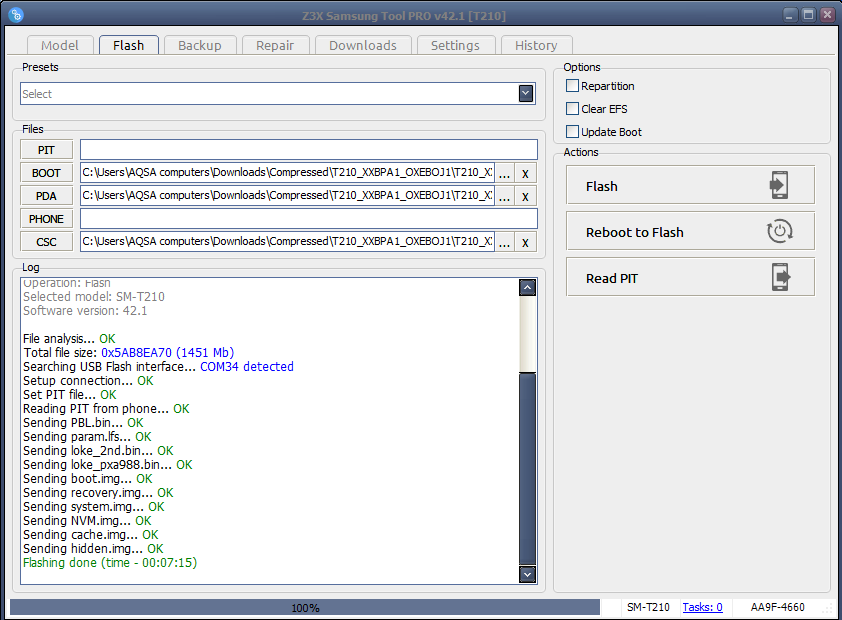
Task: Minimize the Z3X Samsung Tool window
Action: point(789,15)
